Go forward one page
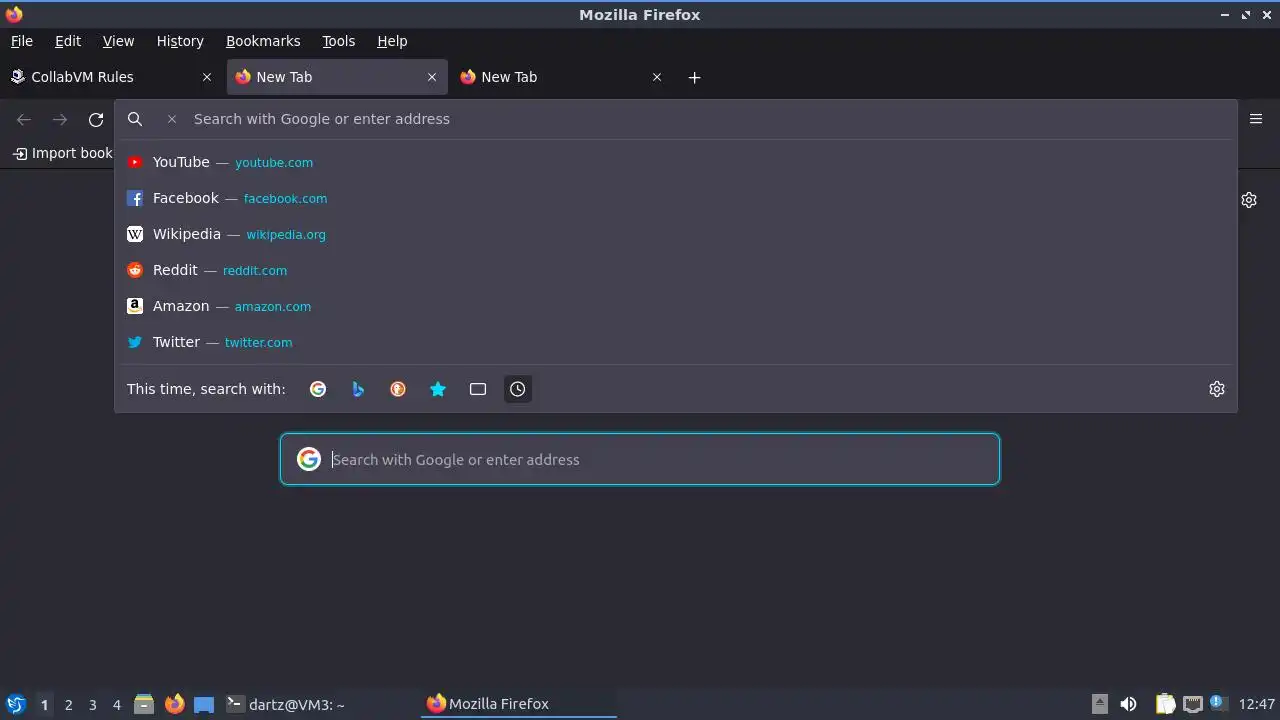 tap(60, 119)
